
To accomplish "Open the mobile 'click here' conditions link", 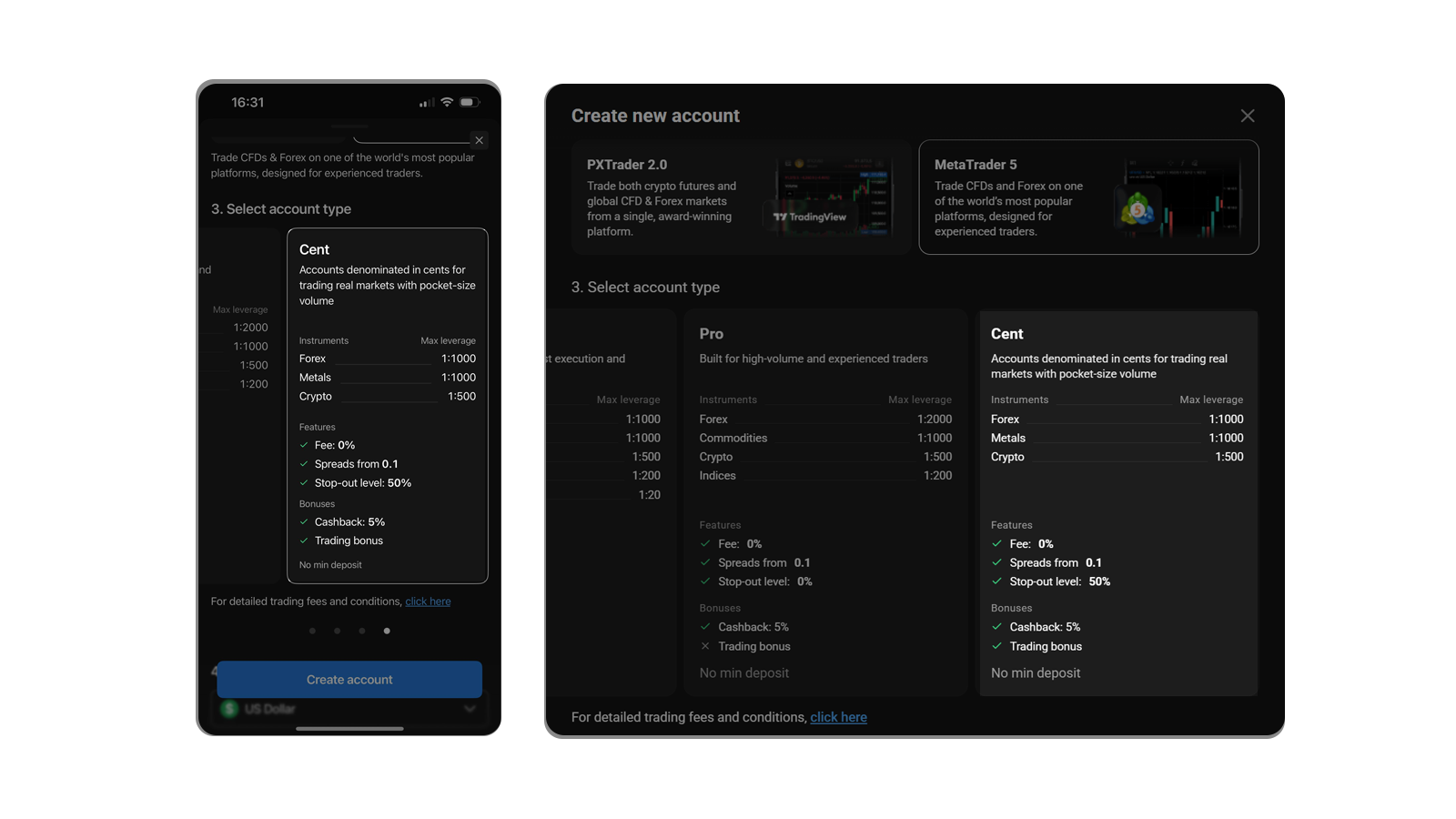I will [428, 602].
